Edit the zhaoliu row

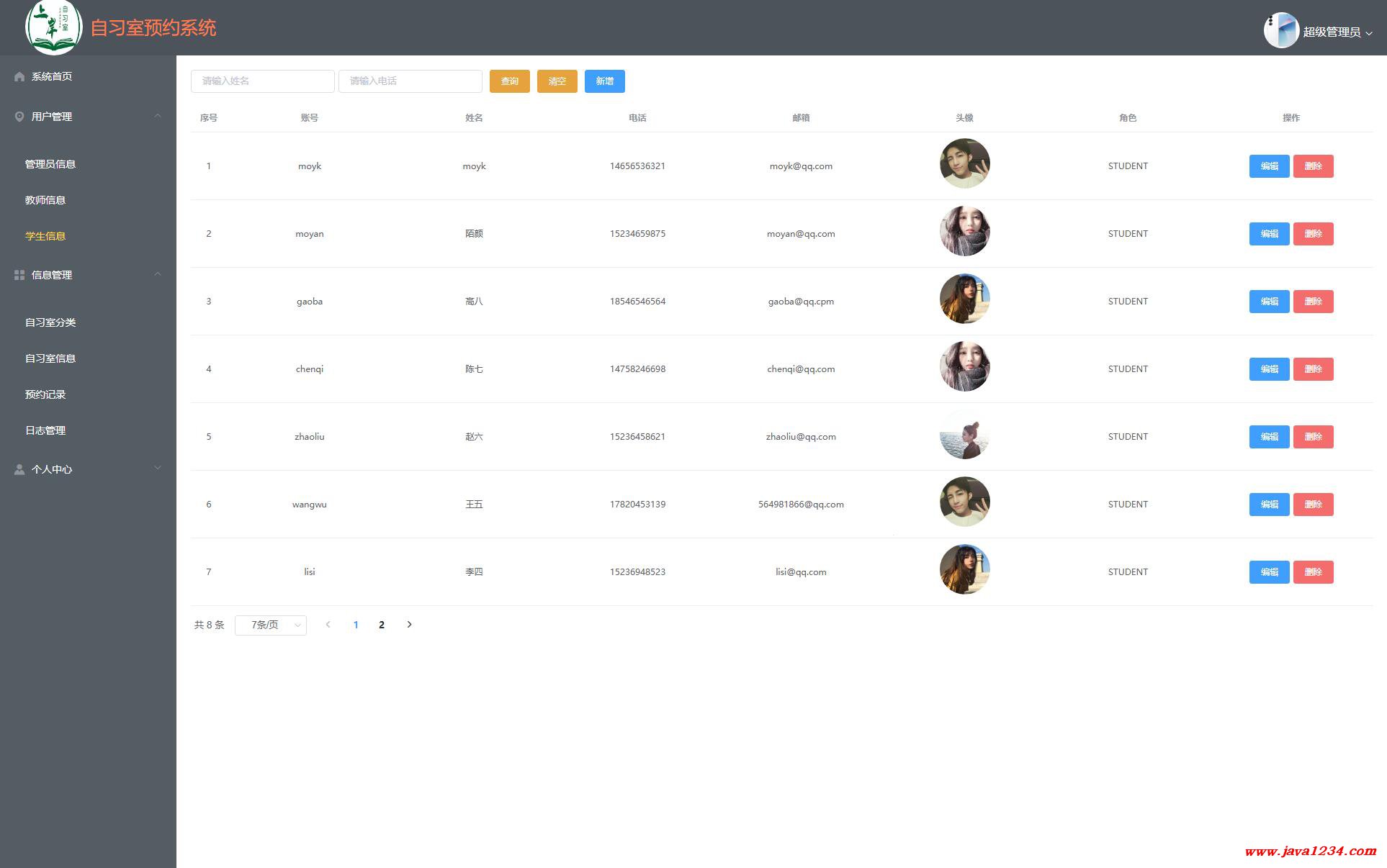[x=1270, y=437]
